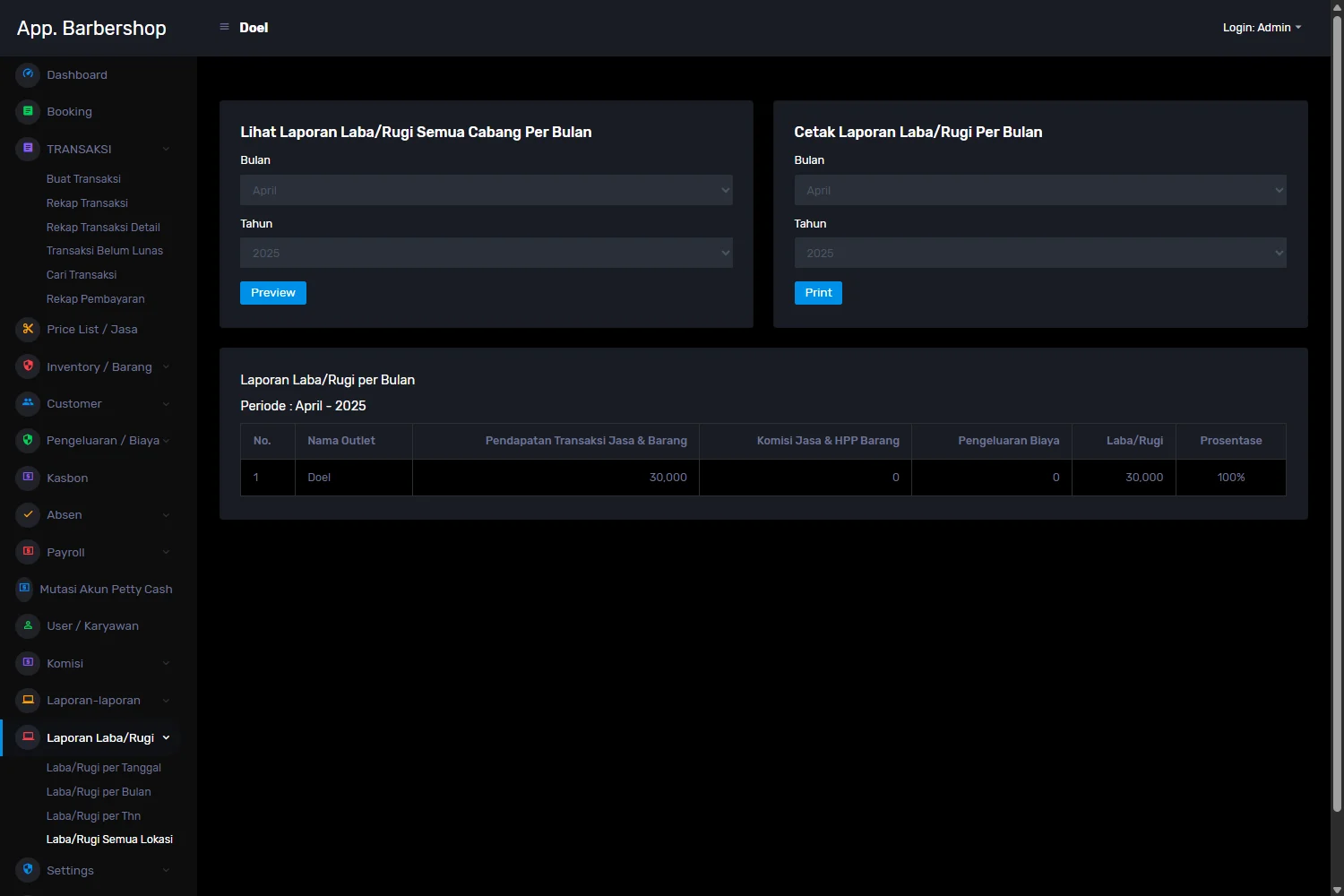Image resolution: width=1344 pixels, height=896 pixels.
Task: Expand the Customer submenu chevron
Action: tap(166, 404)
